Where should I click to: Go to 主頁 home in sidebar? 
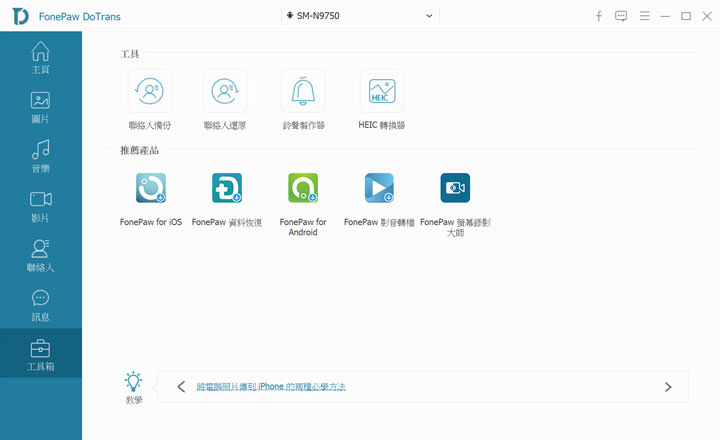[x=41, y=57]
